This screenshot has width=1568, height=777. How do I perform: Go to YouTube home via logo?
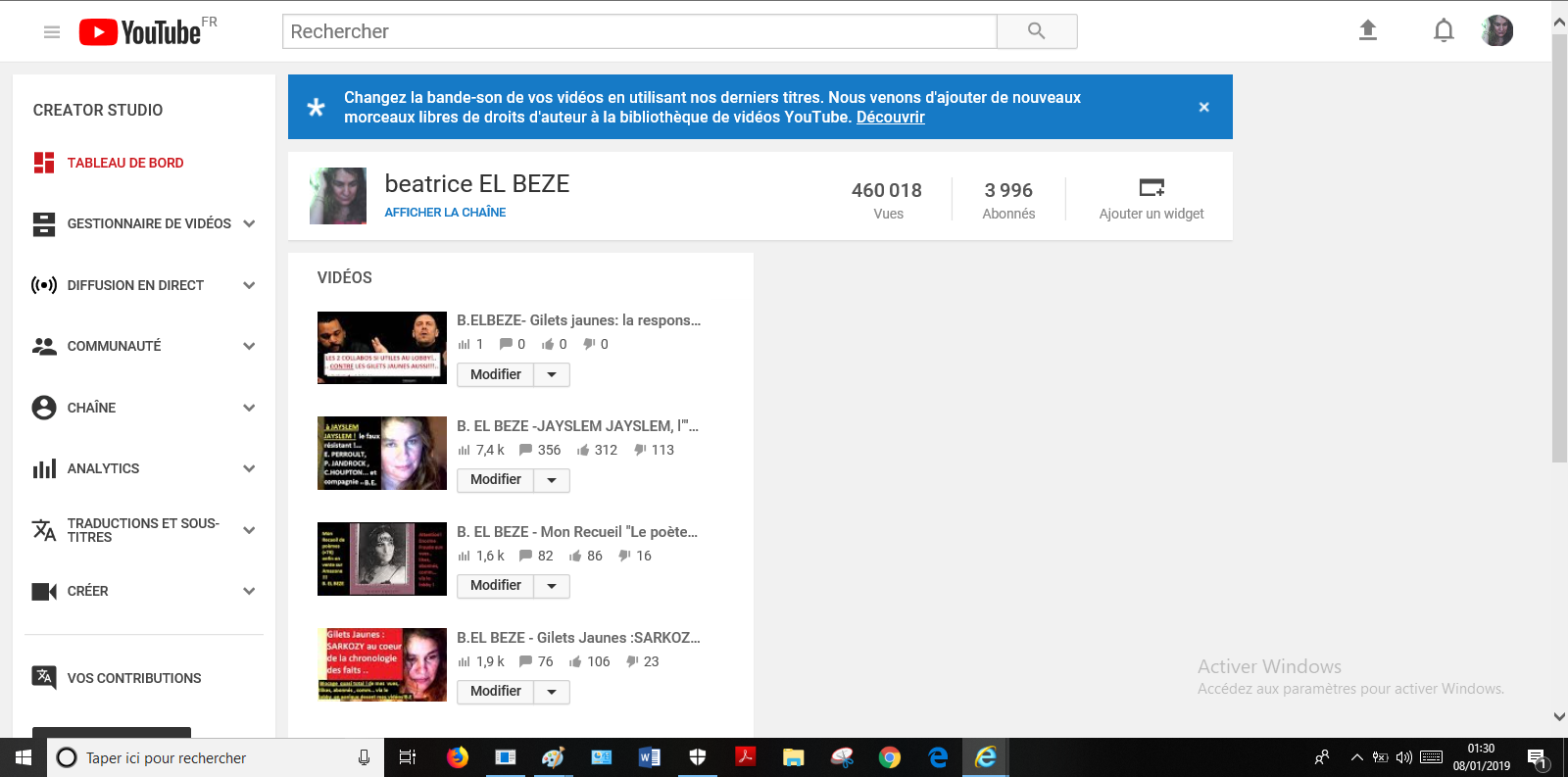[x=140, y=32]
